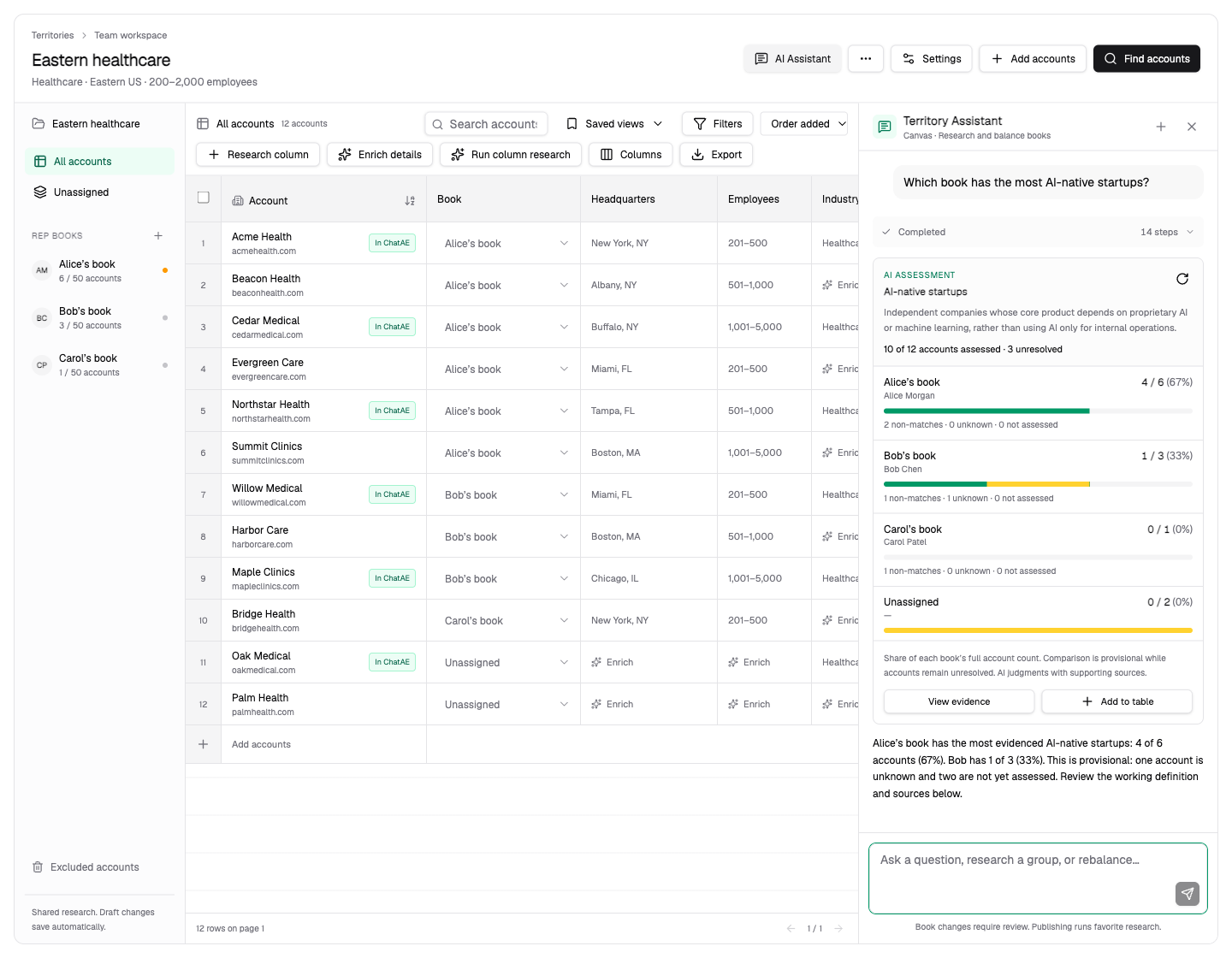Open the three-dots more options menu
The width and height of the screenshot is (1232, 958).
(x=866, y=59)
